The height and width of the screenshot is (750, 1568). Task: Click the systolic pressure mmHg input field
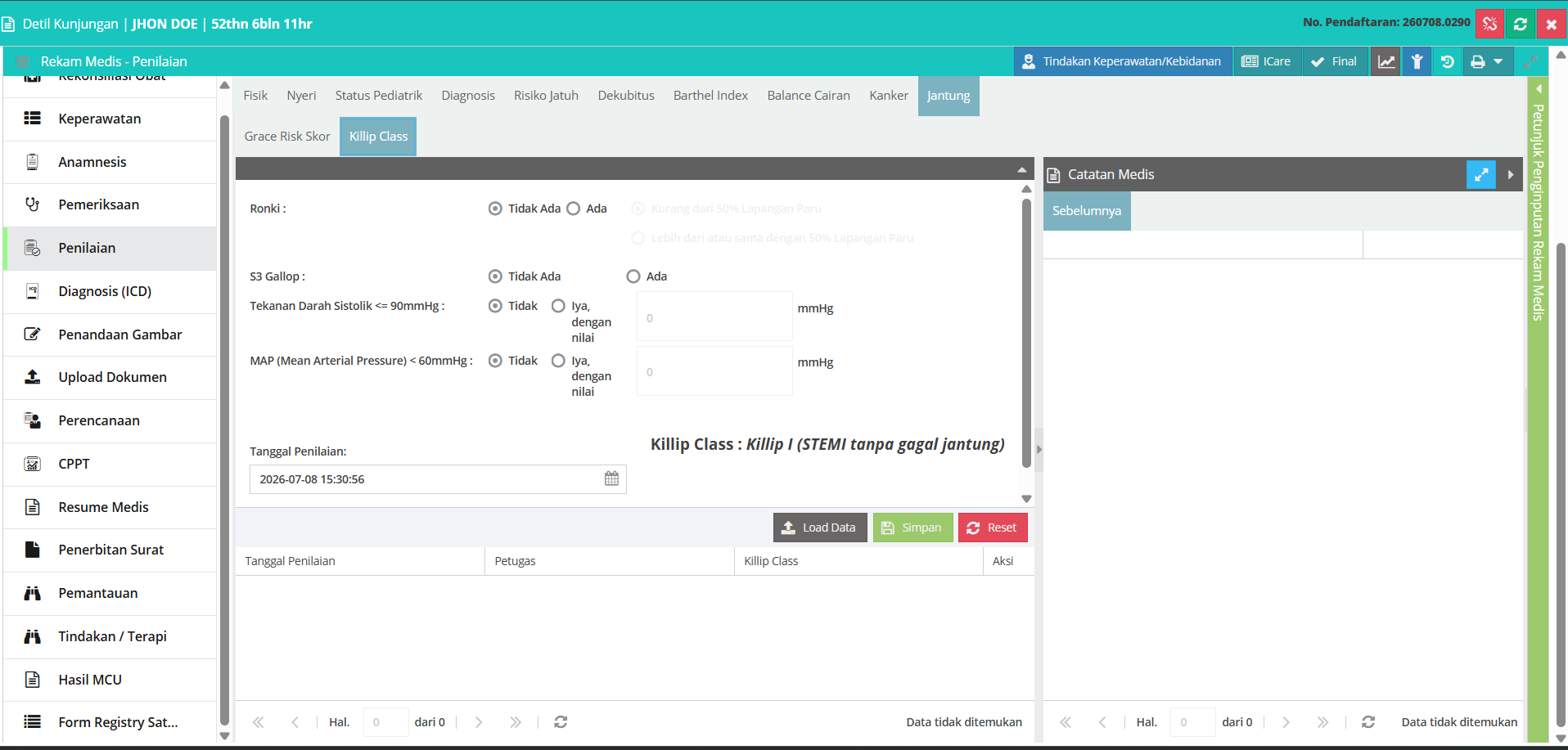click(x=714, y=317)
